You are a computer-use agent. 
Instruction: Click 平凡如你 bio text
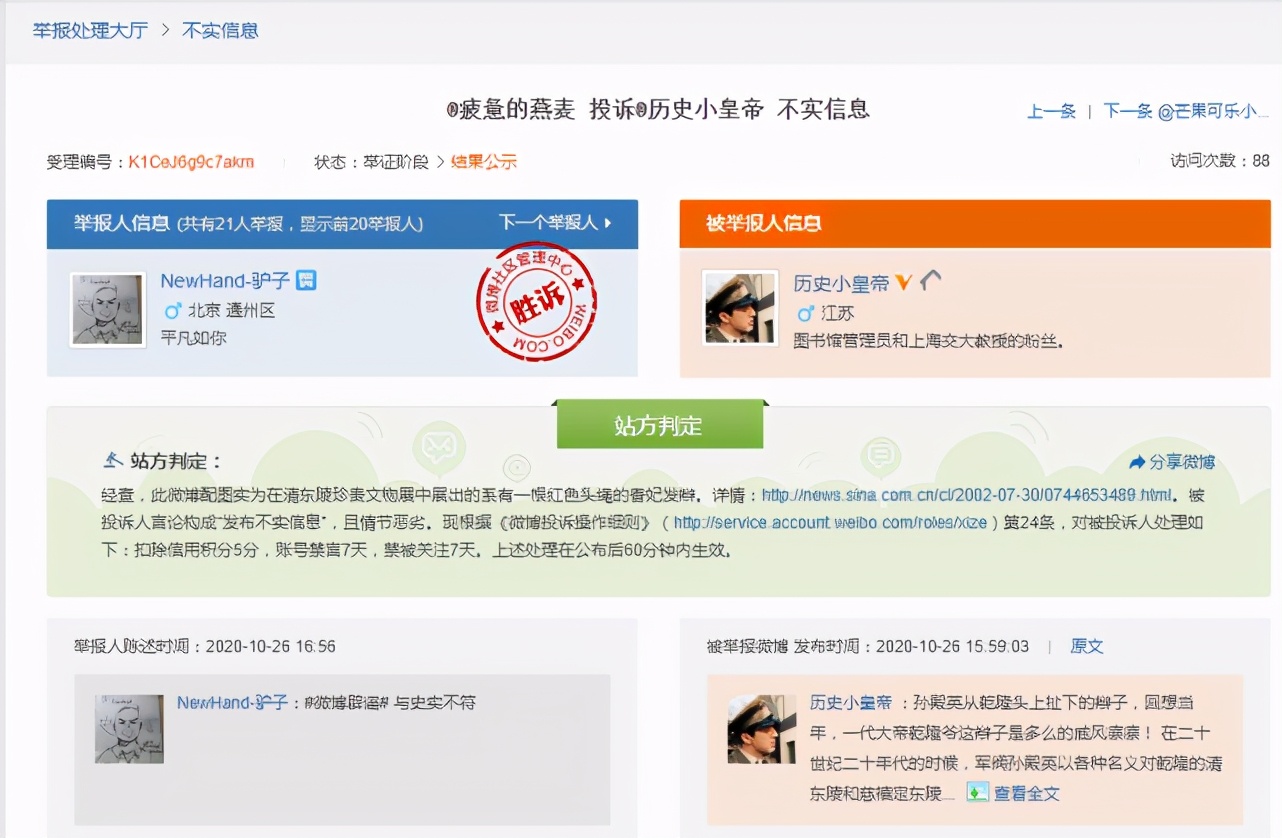tap(194, 338)
